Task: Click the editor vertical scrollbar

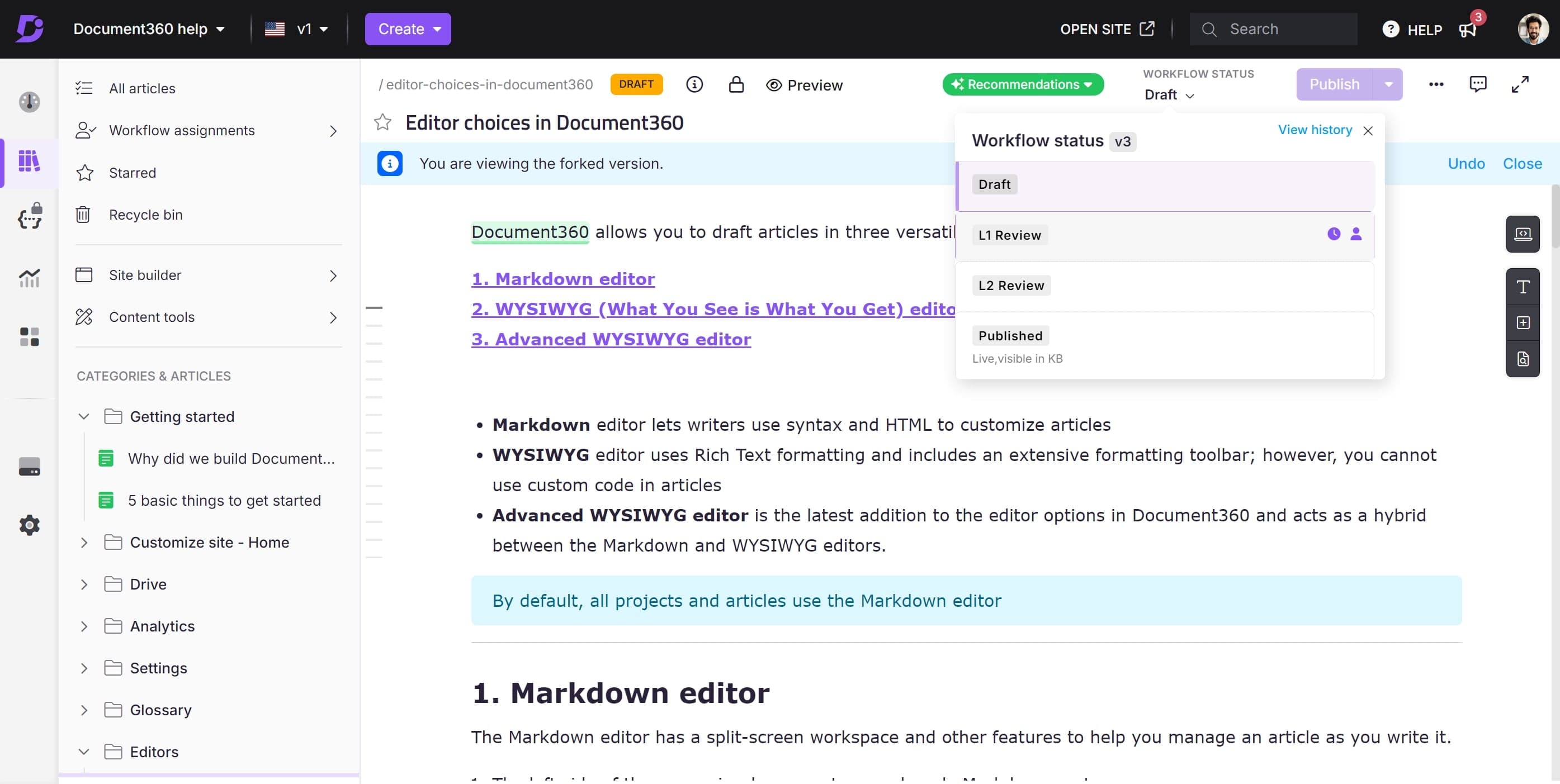Action: (1554, 217)
